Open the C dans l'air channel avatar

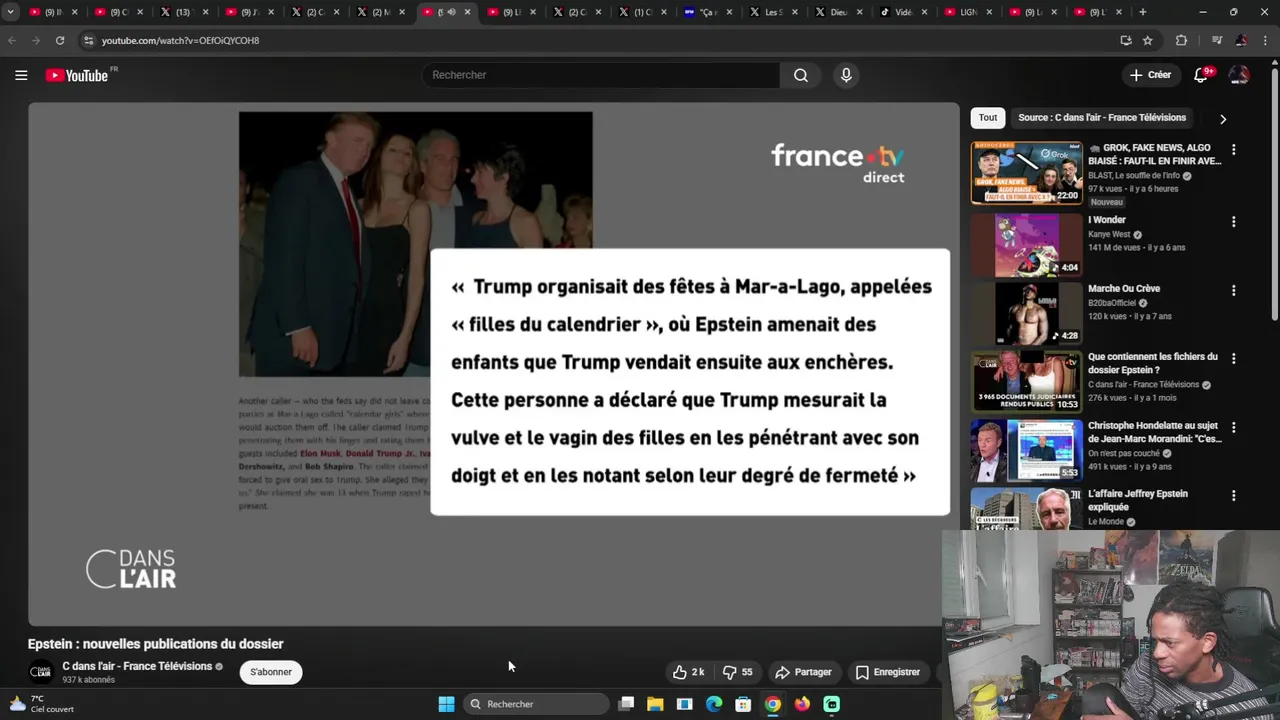click(40, 672)
